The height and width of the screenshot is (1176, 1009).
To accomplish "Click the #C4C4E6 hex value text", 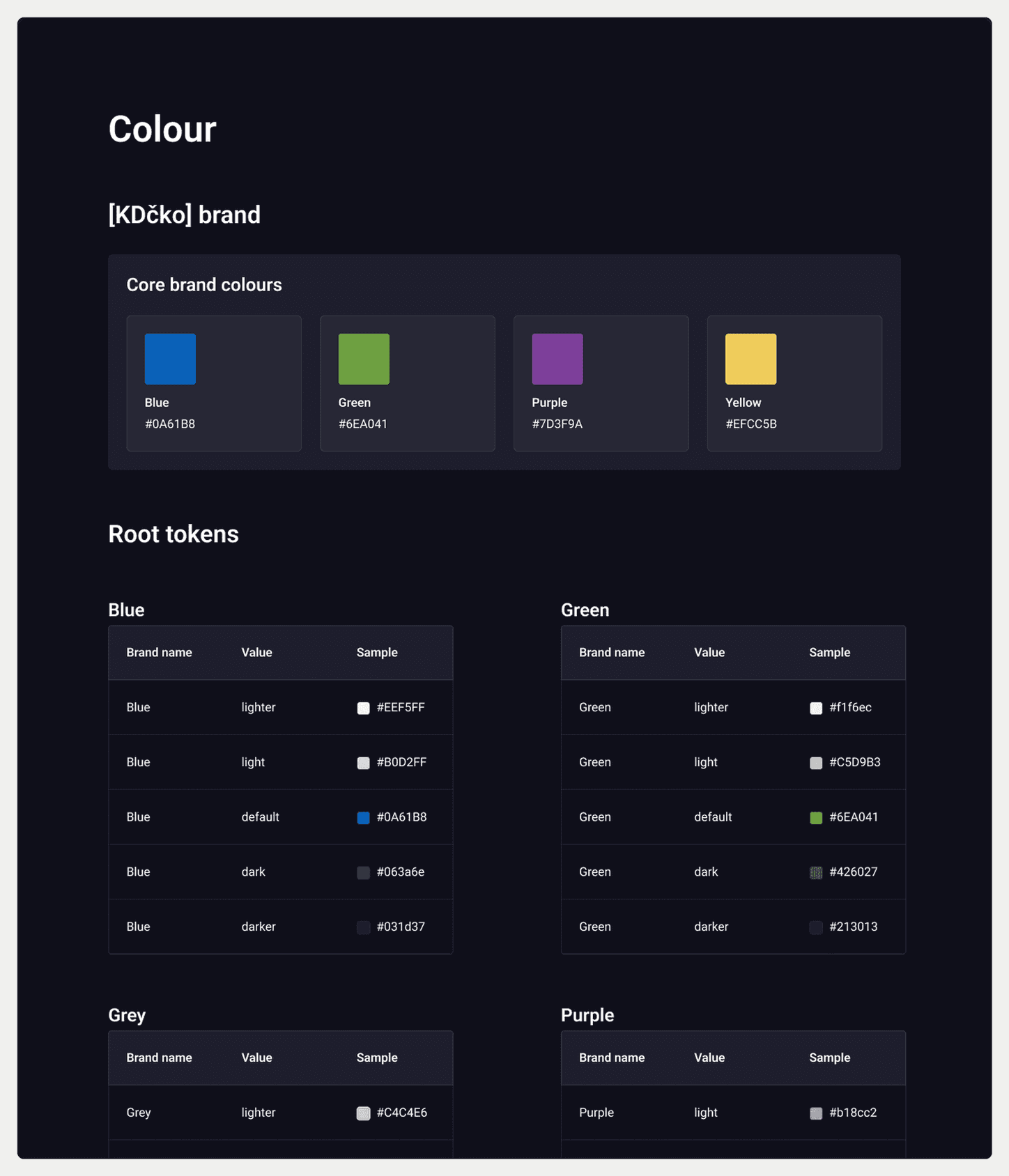I will click(402, 1113).
